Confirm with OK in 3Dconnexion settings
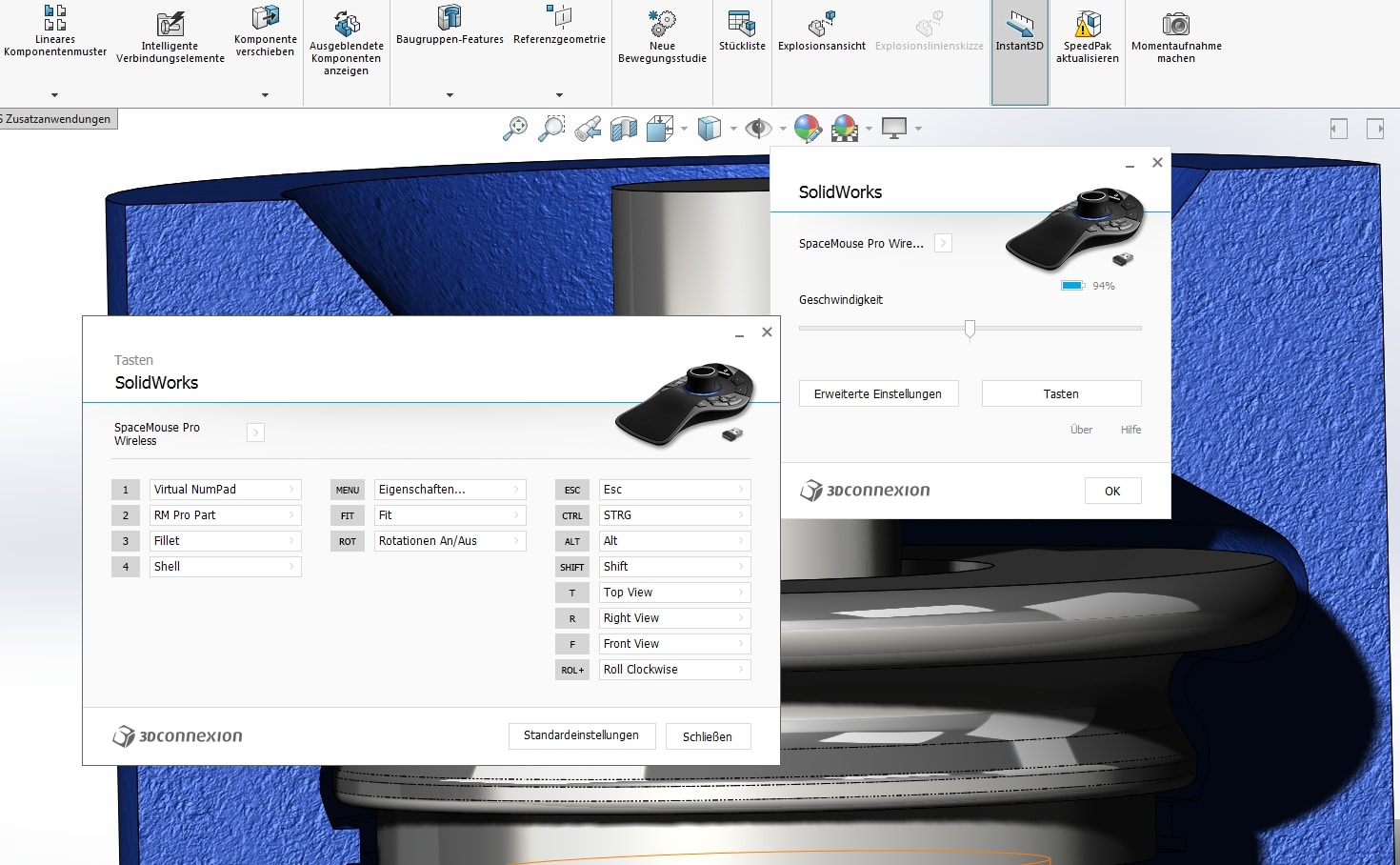The width and height of the screenshot is (1400, 865). (1112, 491)
